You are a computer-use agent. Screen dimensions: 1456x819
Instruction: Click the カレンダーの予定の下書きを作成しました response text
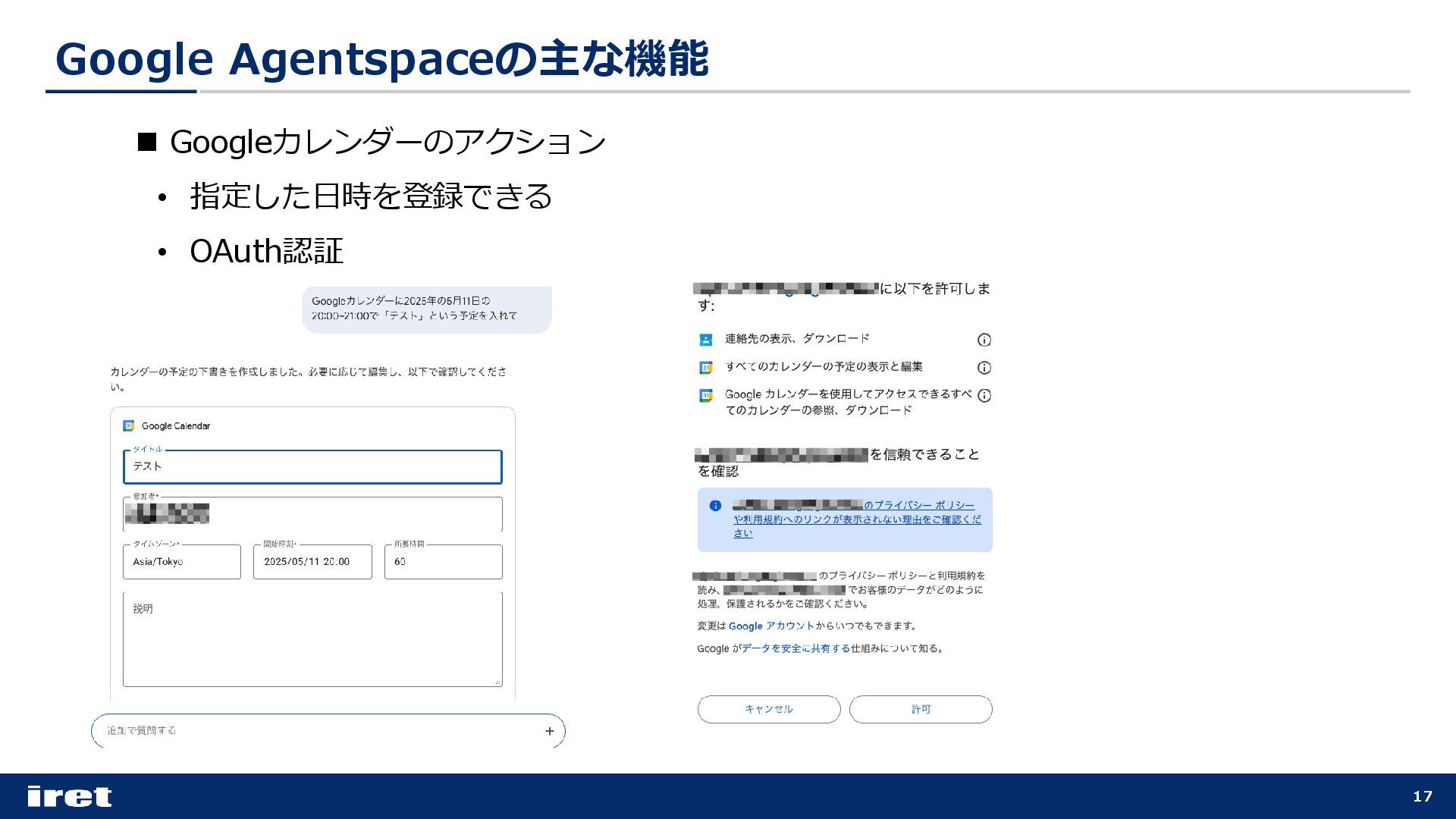309,379
